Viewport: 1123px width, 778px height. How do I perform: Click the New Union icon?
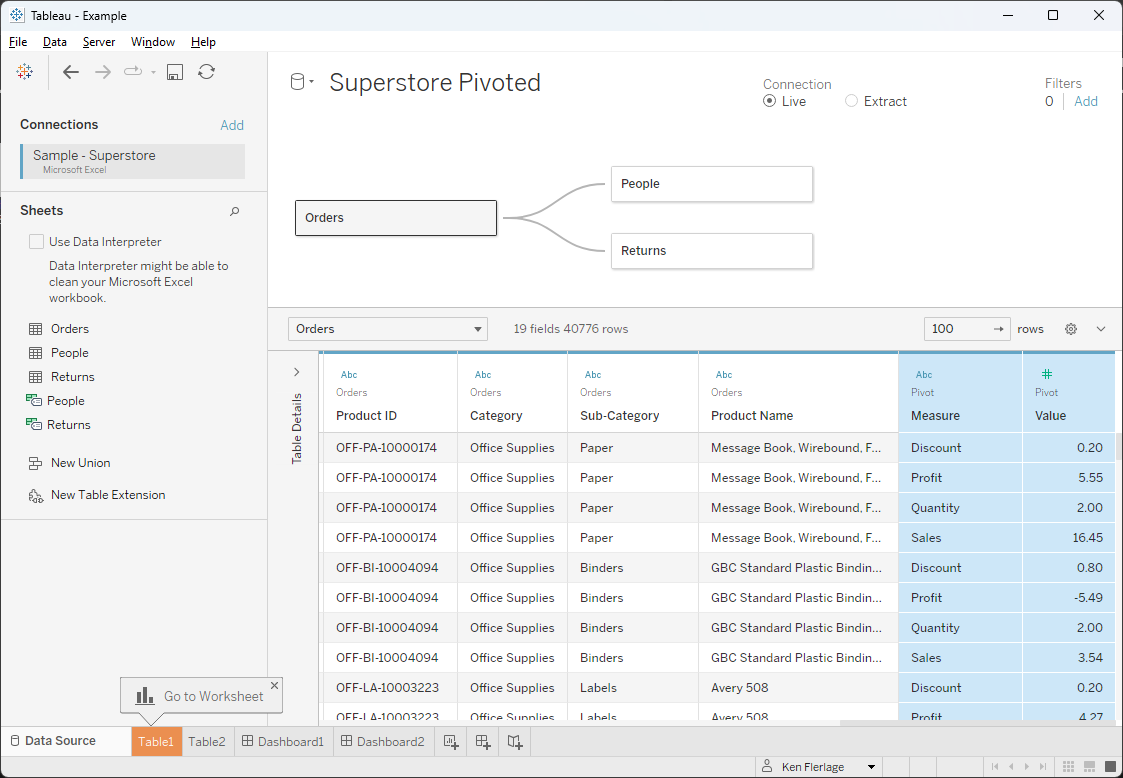tap(35, 464)
